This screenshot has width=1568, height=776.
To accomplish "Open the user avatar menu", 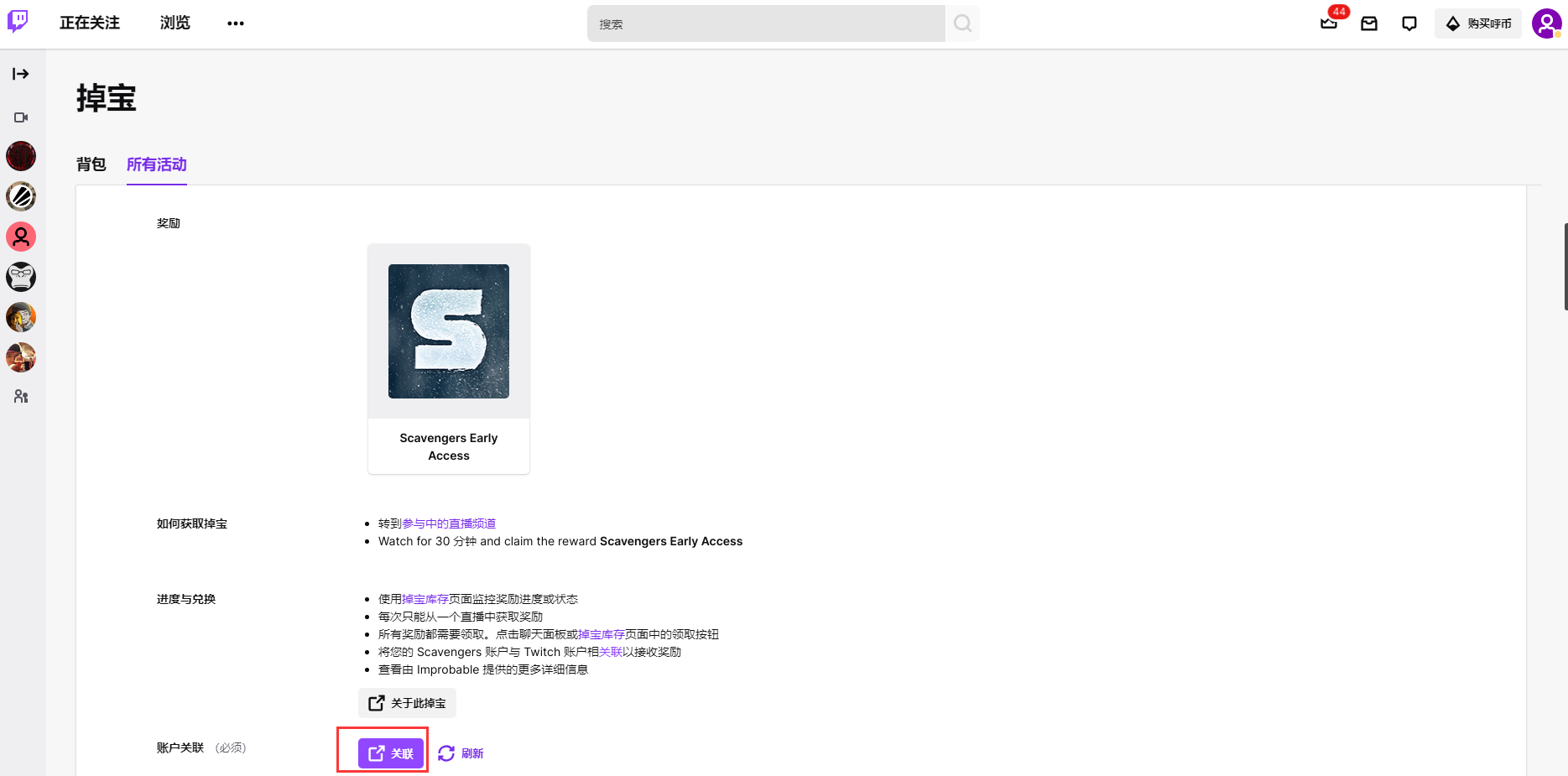I will pos(1546,23).
